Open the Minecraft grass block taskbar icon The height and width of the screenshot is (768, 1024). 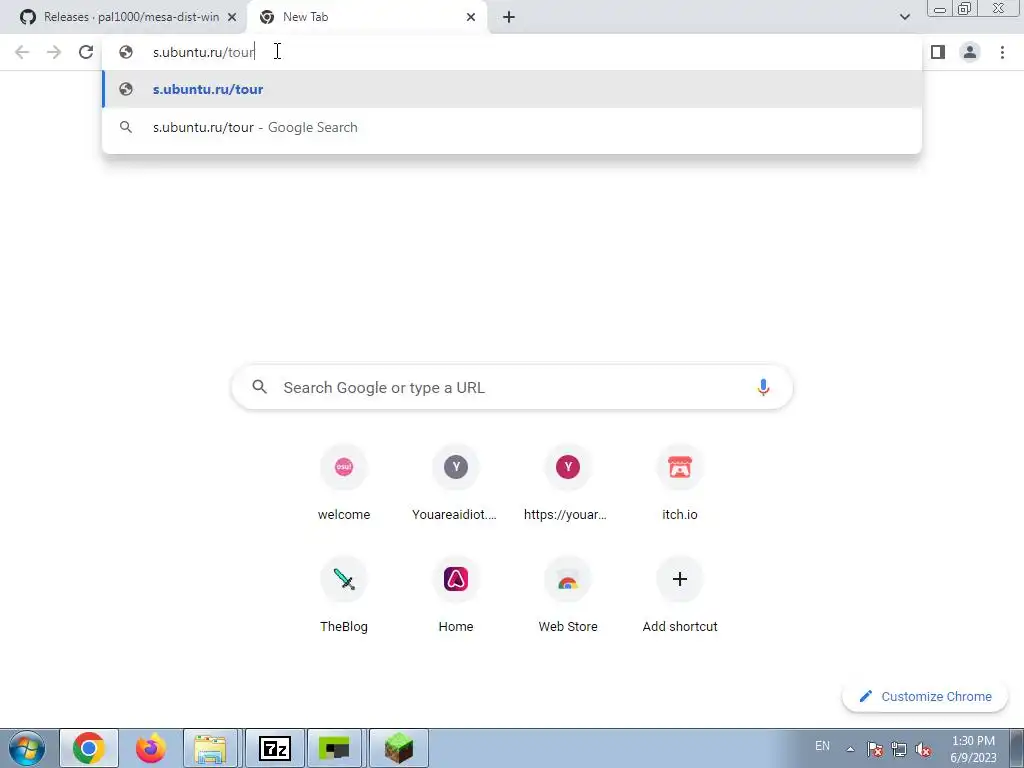point(399,748)
